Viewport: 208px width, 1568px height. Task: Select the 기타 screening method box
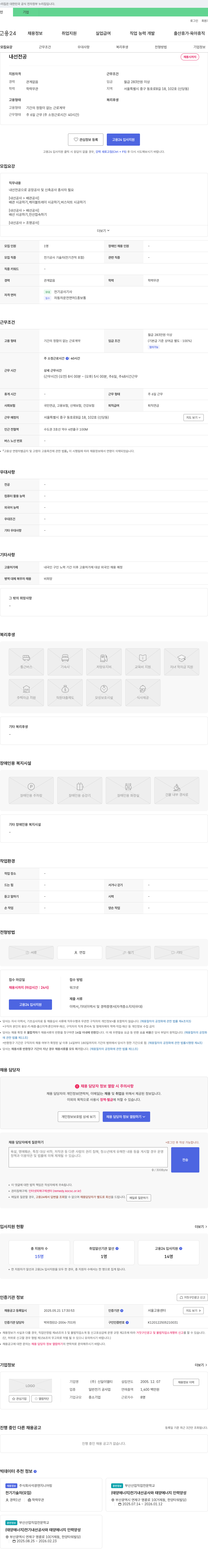pyautogui.click(x=177, y=953)
